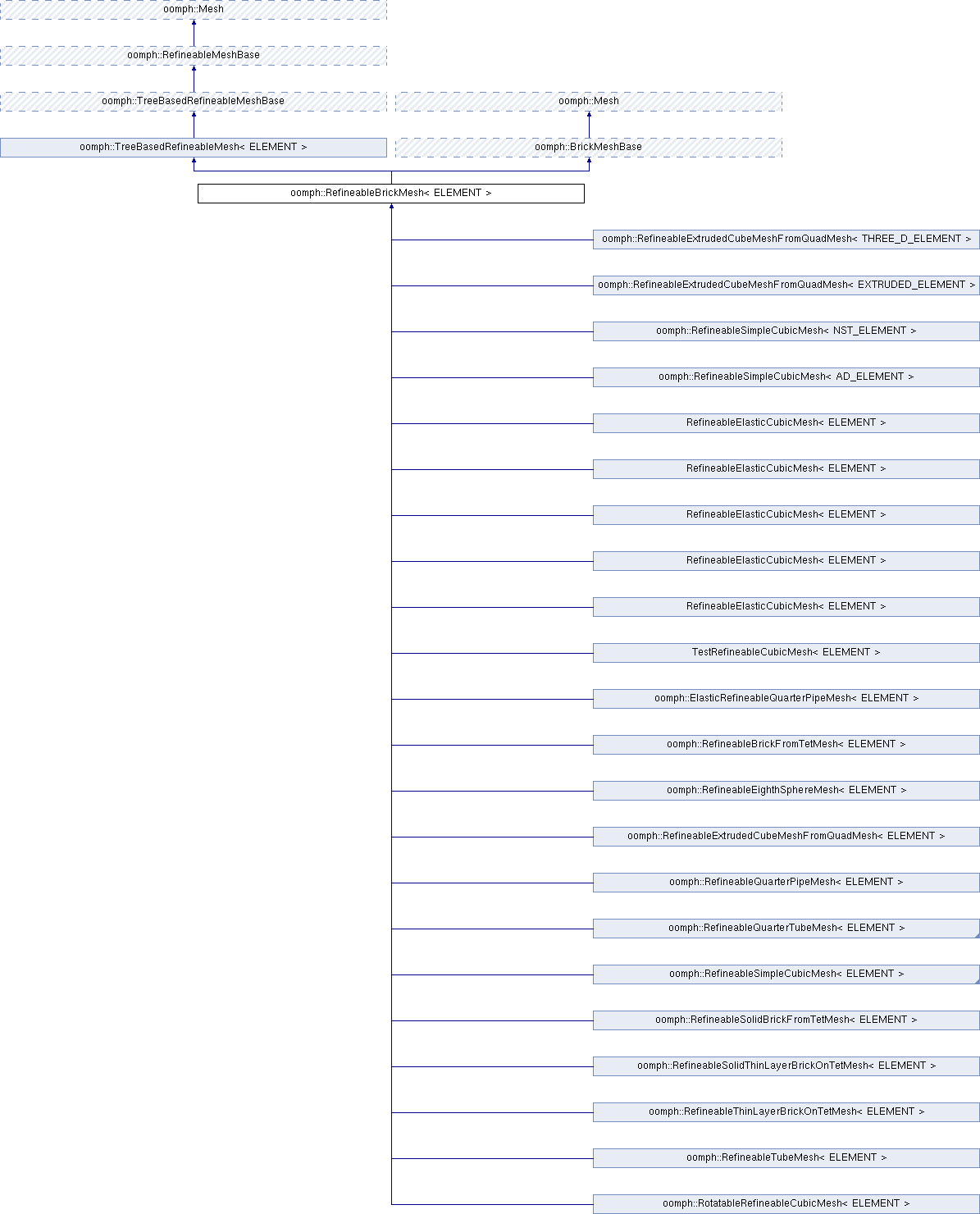Open RefineableExtrudedCubeMeshFromQuadMesh< THREE_D_ELEMENT > link
Screen dimensions: 980x1214
786,239
